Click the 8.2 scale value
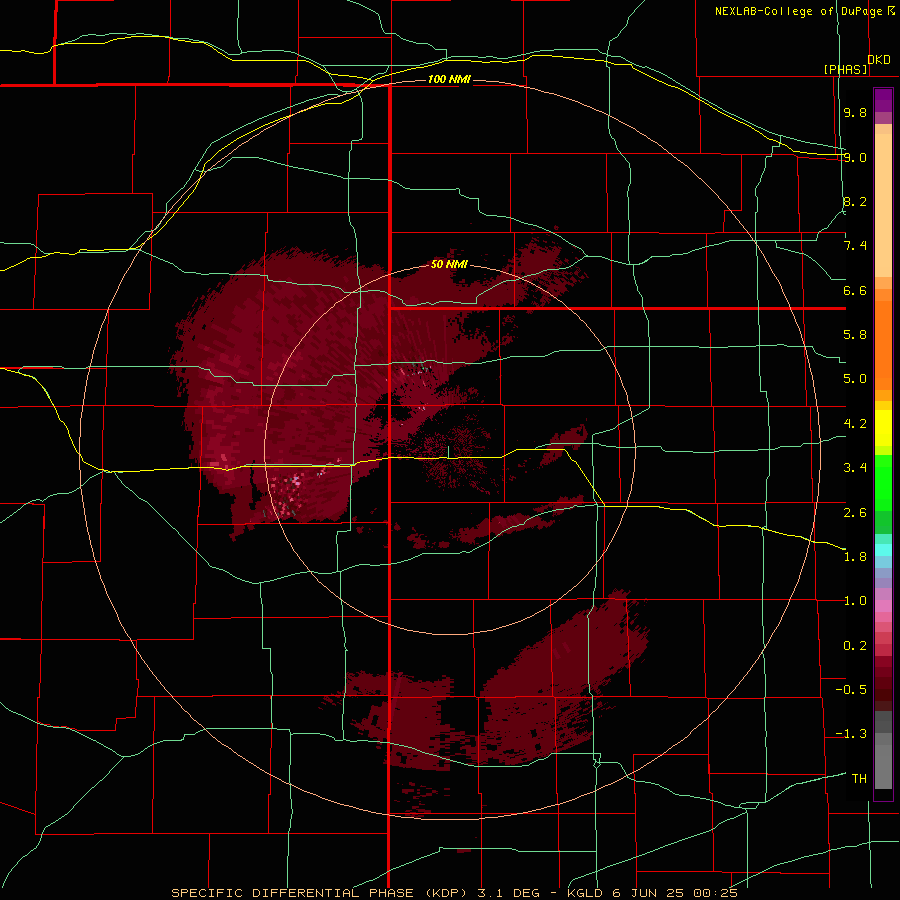Viewport: 900px width, 900px height. [x=855, y=201]
